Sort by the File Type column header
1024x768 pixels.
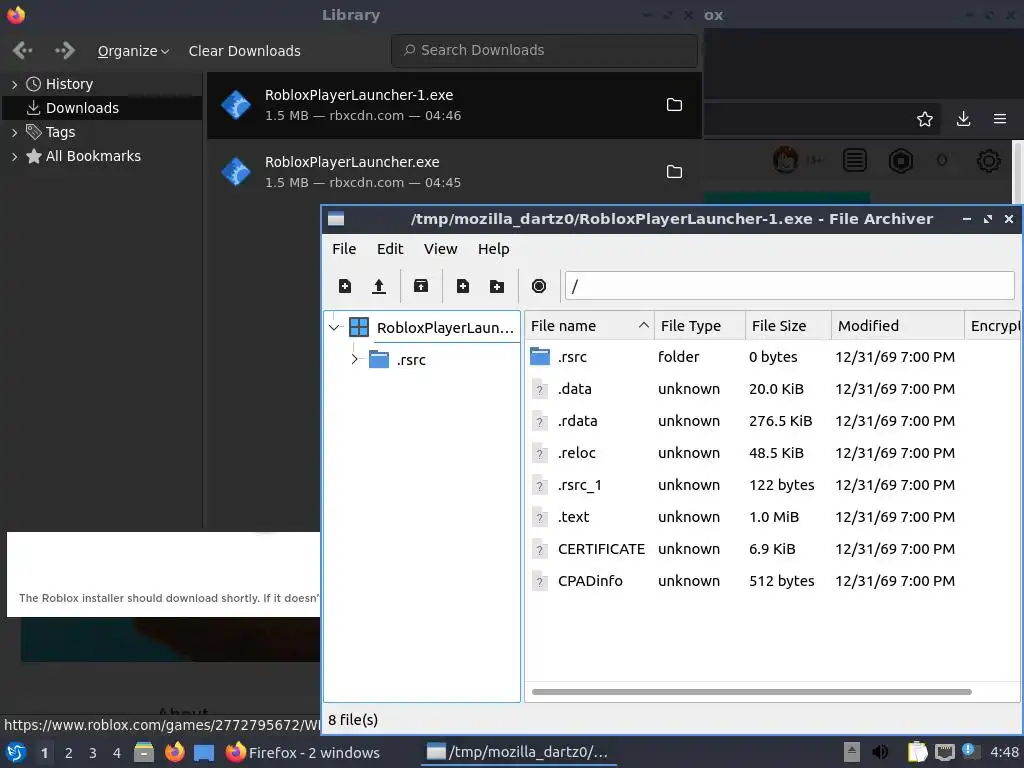pos(699,326)
